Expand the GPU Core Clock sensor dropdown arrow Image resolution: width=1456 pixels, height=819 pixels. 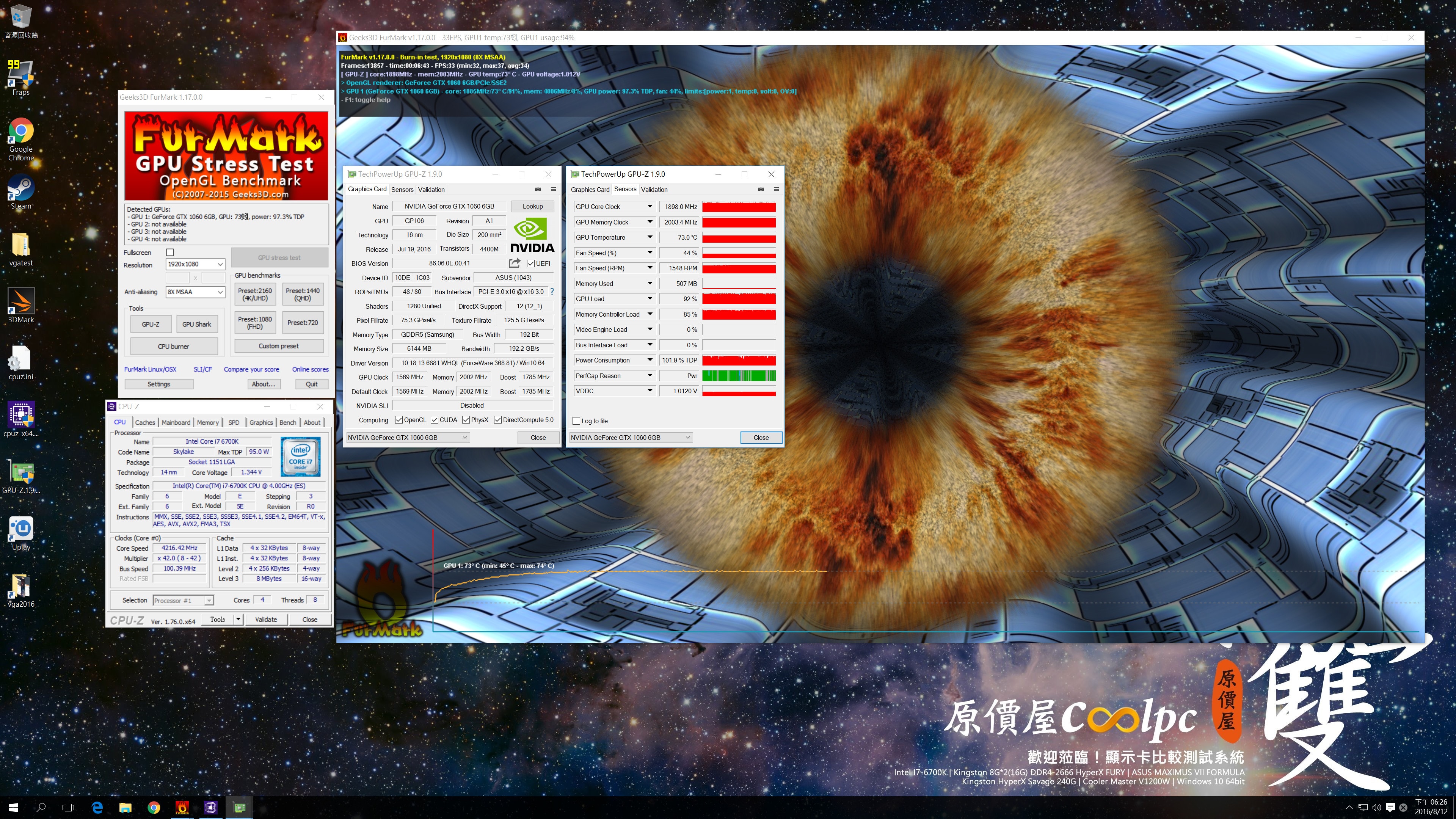650,206
